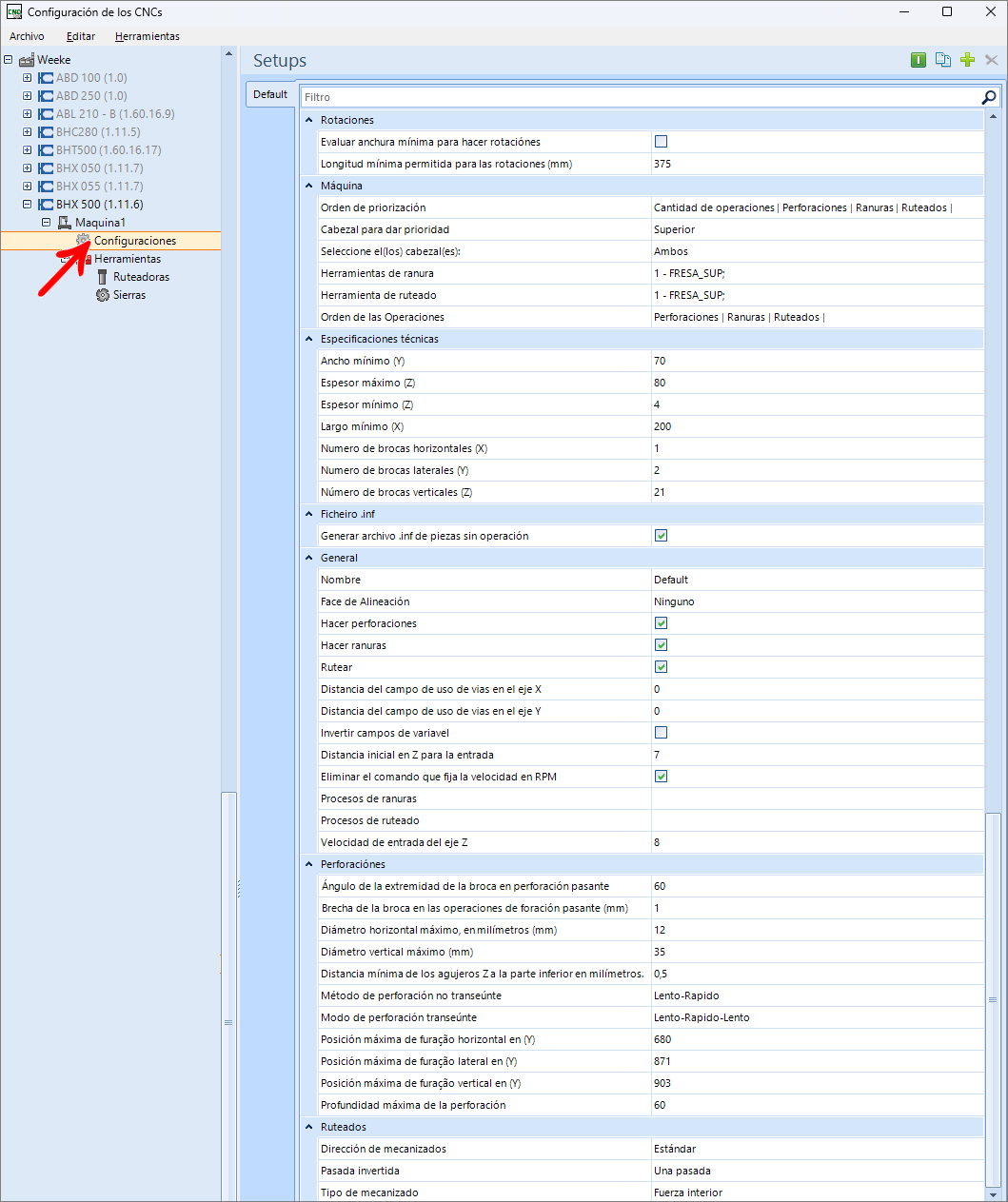The height and width of the screenshot is (1202, 1008).
Task: Click the duplicate setup copy icon
Action: click(943, 60)
